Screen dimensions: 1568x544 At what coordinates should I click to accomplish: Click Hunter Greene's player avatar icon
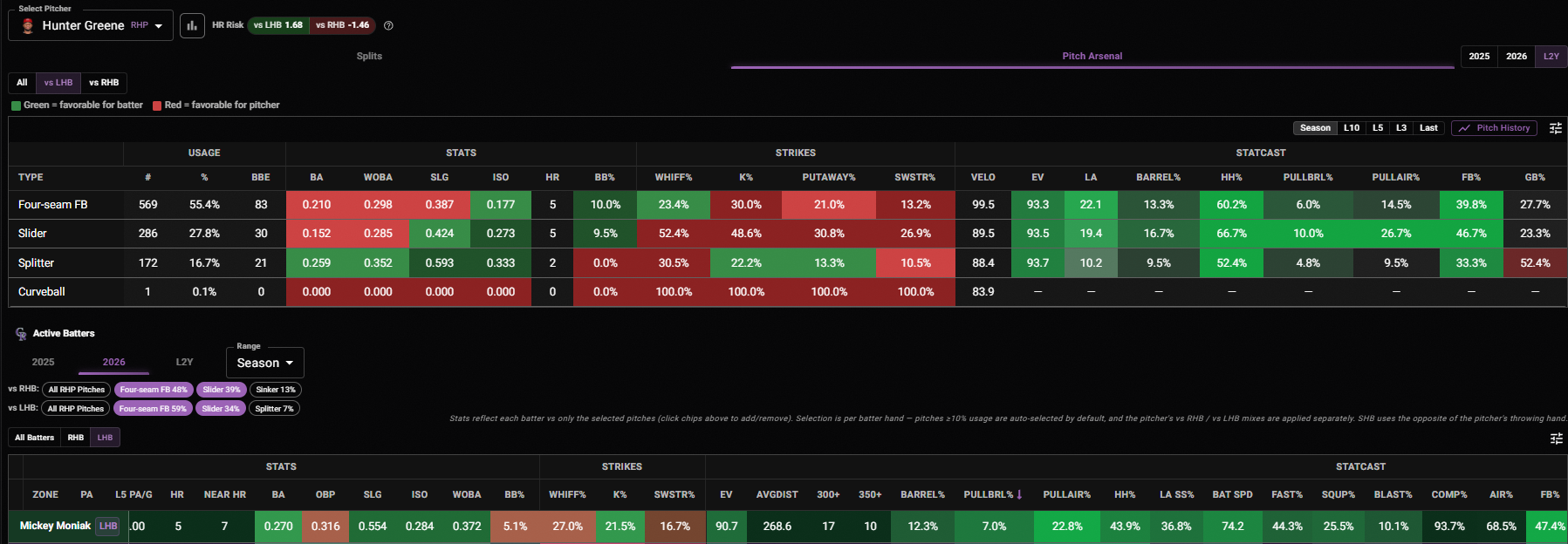[x=28, y=26]
